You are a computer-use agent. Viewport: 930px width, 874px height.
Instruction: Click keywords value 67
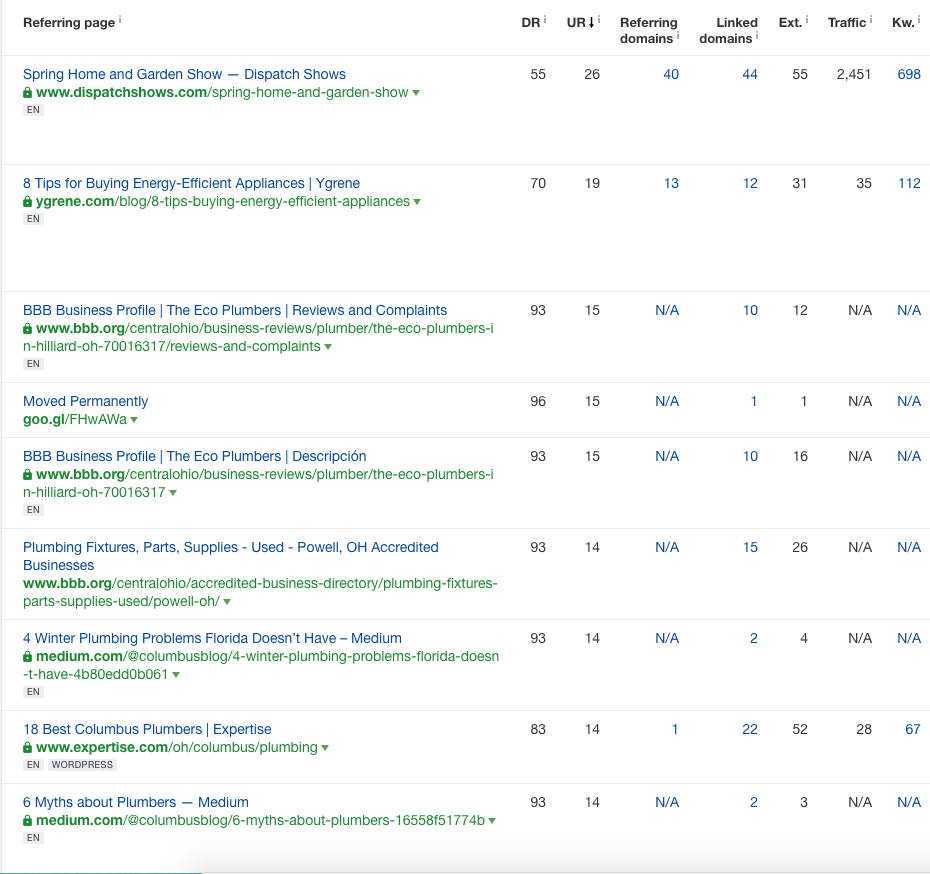pos(913,729)
